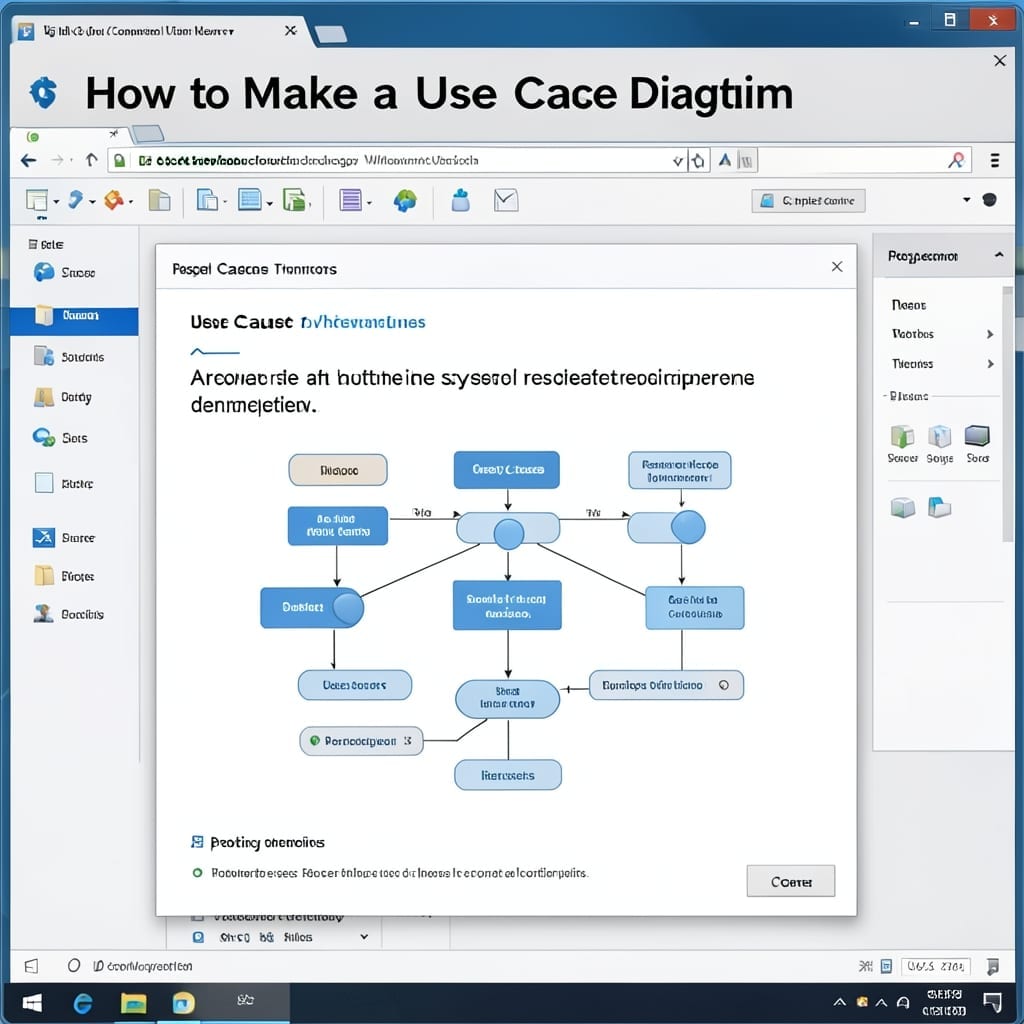Click the 'Iteroosehs' diagram node

point(508,775)
